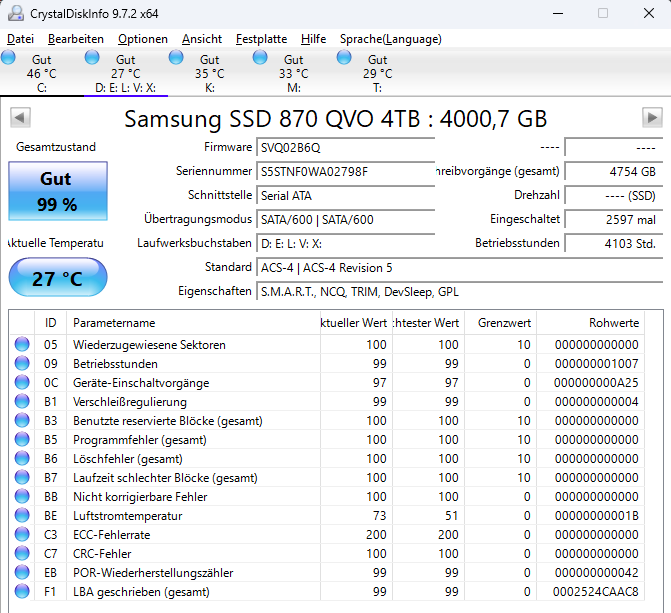Open the Optionen menu
671x613 pixels.
(x=143, y=39)
